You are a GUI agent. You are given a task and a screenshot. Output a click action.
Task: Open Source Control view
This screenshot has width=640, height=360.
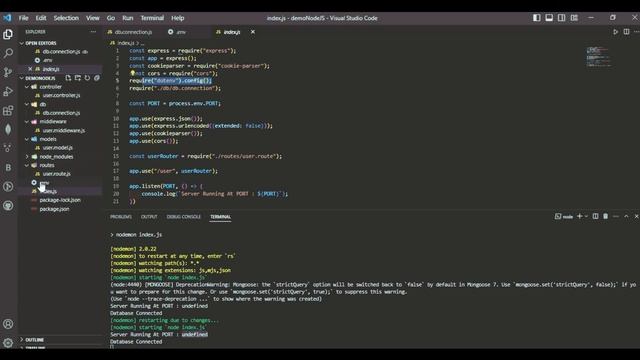tap(8, 72)
